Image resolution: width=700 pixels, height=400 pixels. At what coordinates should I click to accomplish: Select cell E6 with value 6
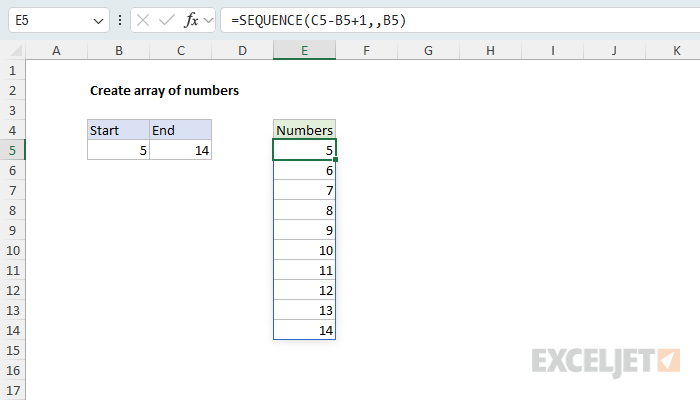(x=304, y=171)
